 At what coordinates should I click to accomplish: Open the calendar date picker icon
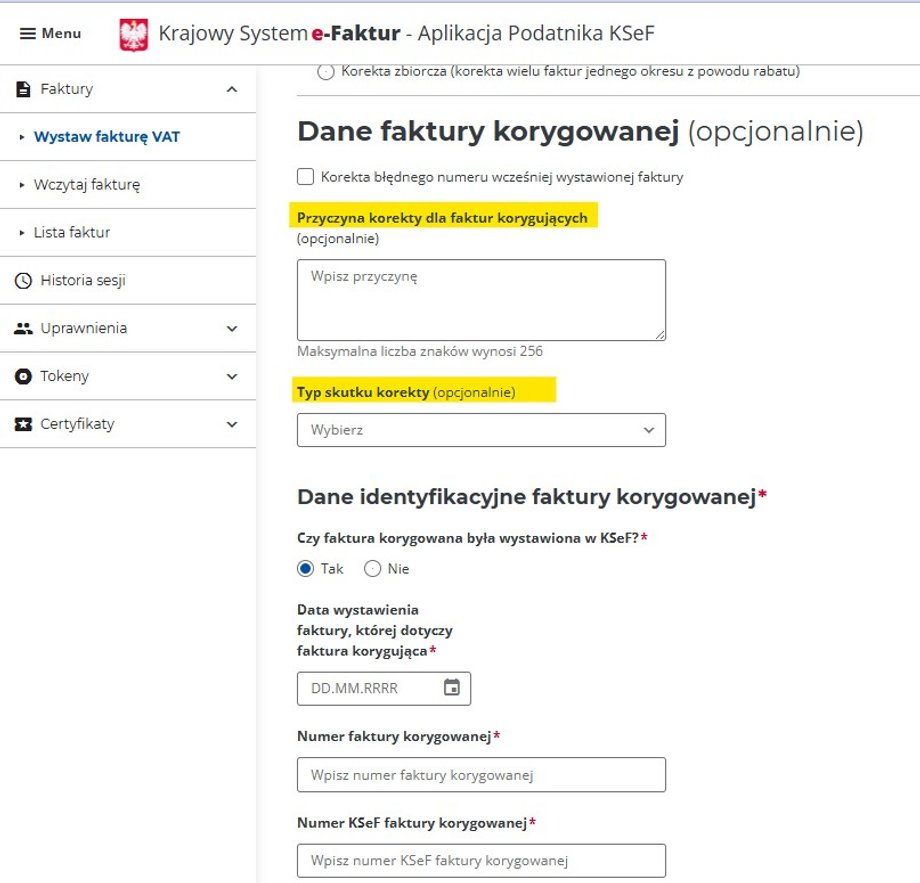(x=452, y=688)
